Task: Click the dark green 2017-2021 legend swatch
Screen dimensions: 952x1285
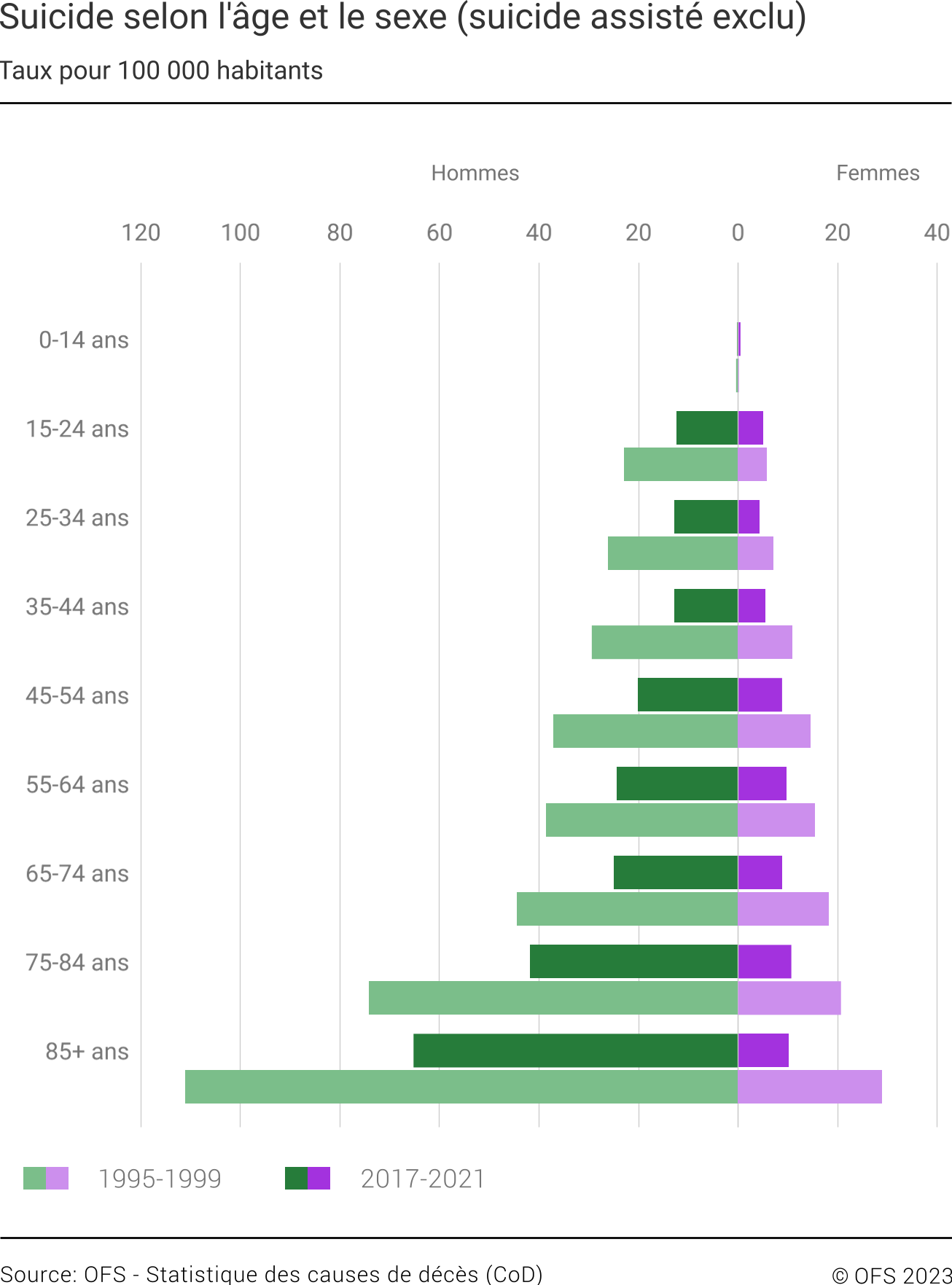Action: [x=296, y=1178]
